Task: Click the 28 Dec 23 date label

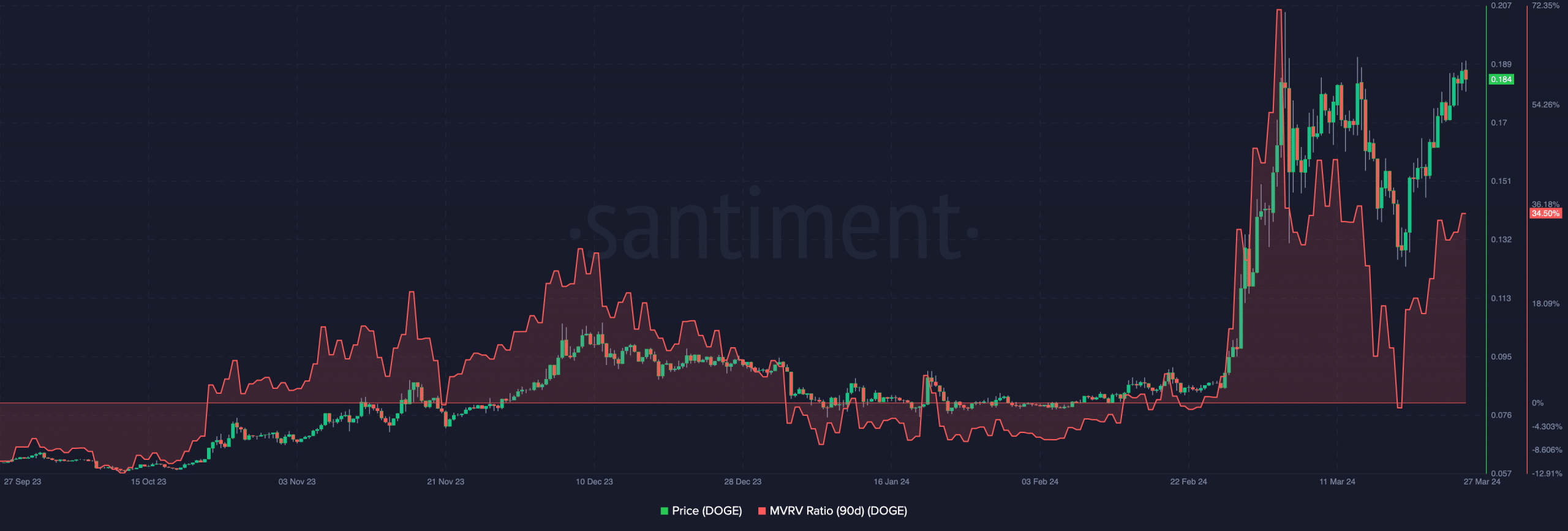Action: coord(743,481)
